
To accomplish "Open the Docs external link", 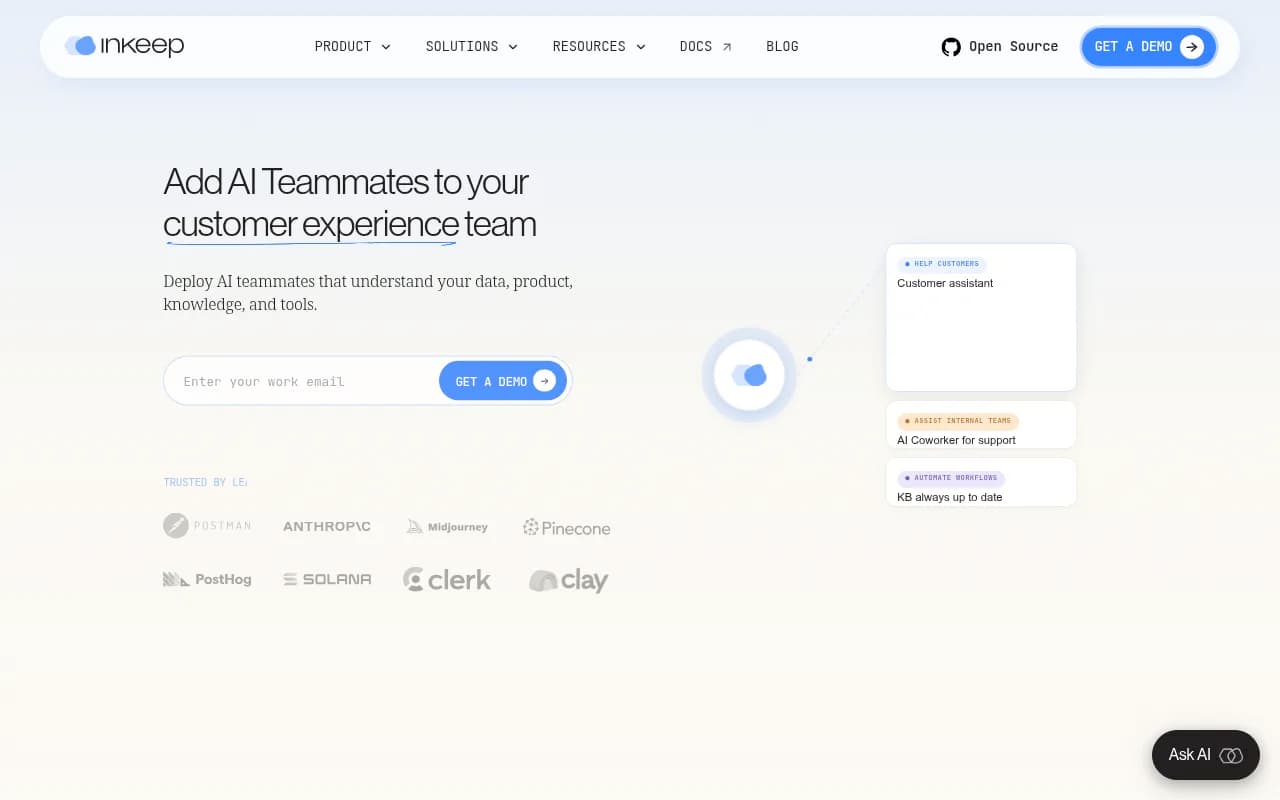I will [x=706, y=46].
